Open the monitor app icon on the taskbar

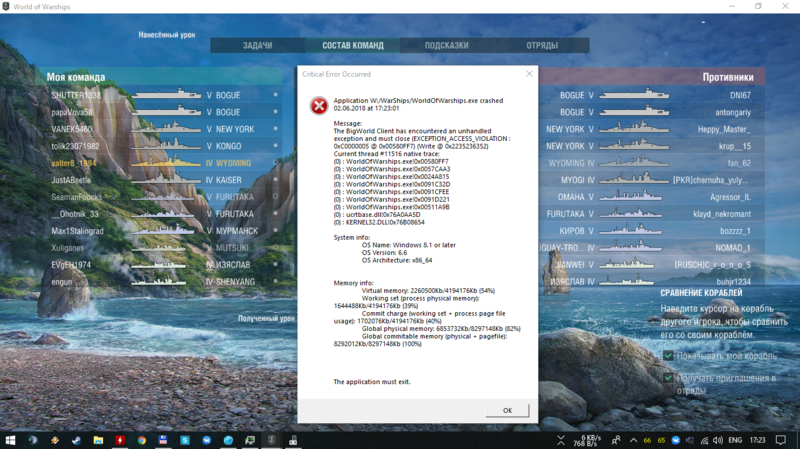[250, 440]
